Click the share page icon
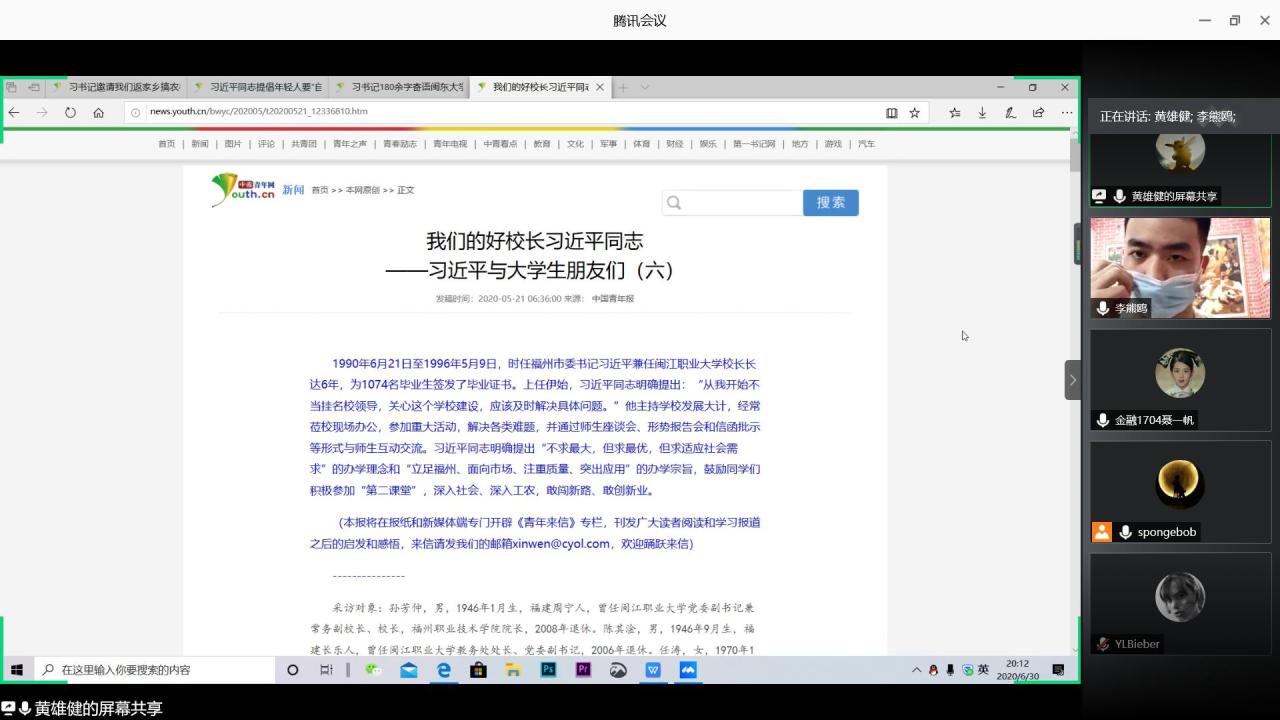 (x=1038, y=113)
